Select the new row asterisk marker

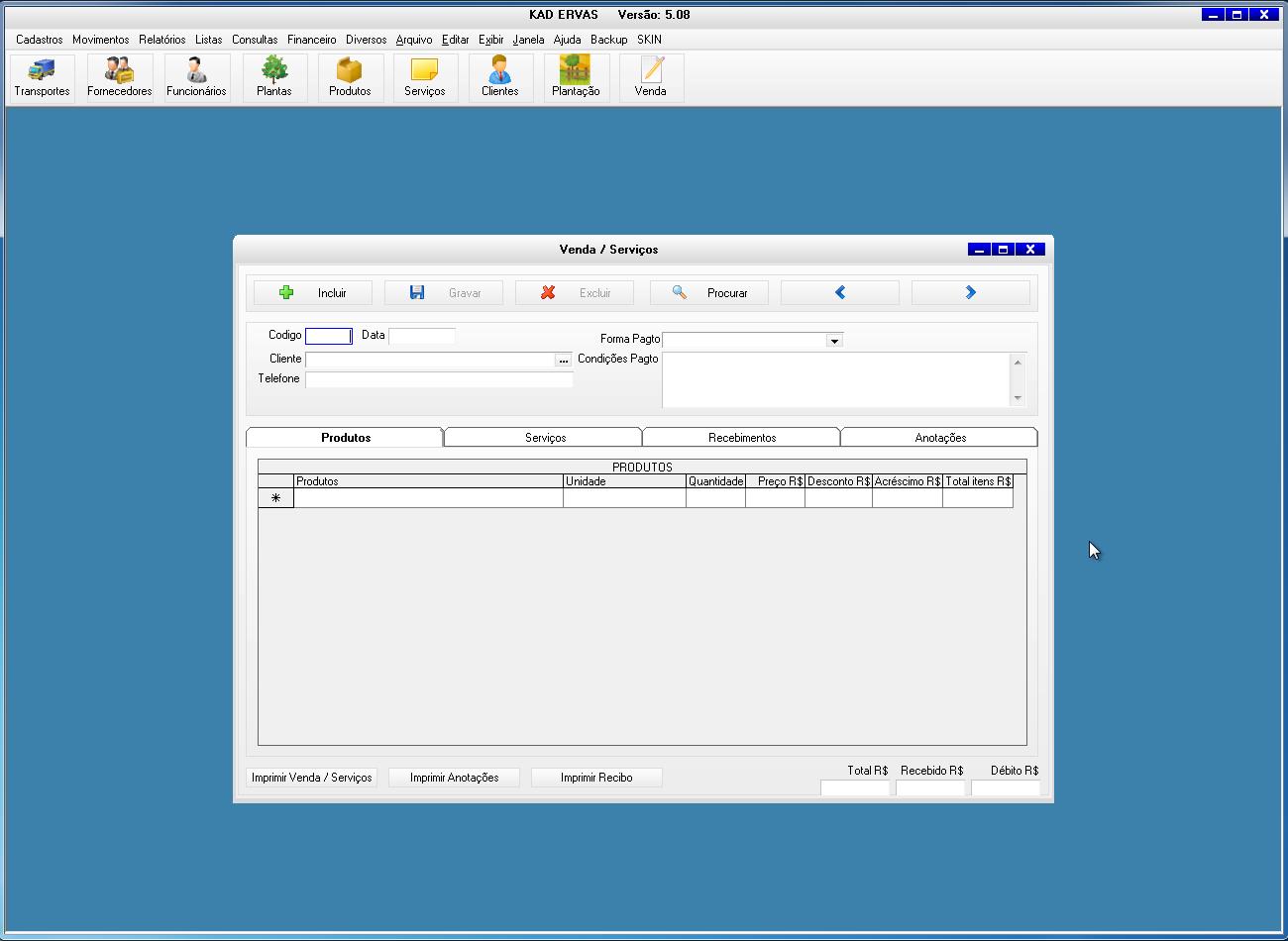(275, 498)
